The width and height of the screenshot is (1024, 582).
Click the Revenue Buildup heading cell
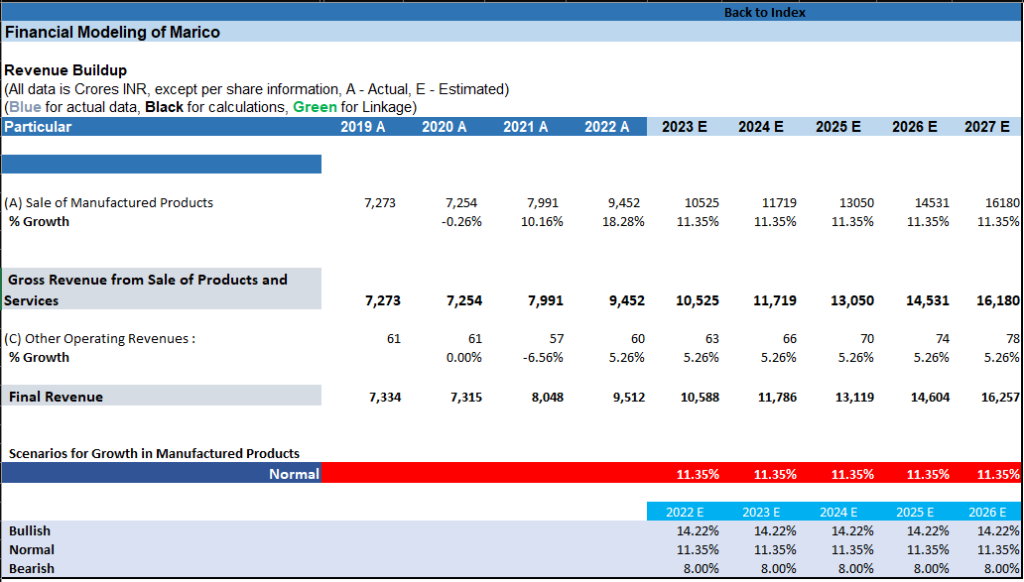pos(65,71)
